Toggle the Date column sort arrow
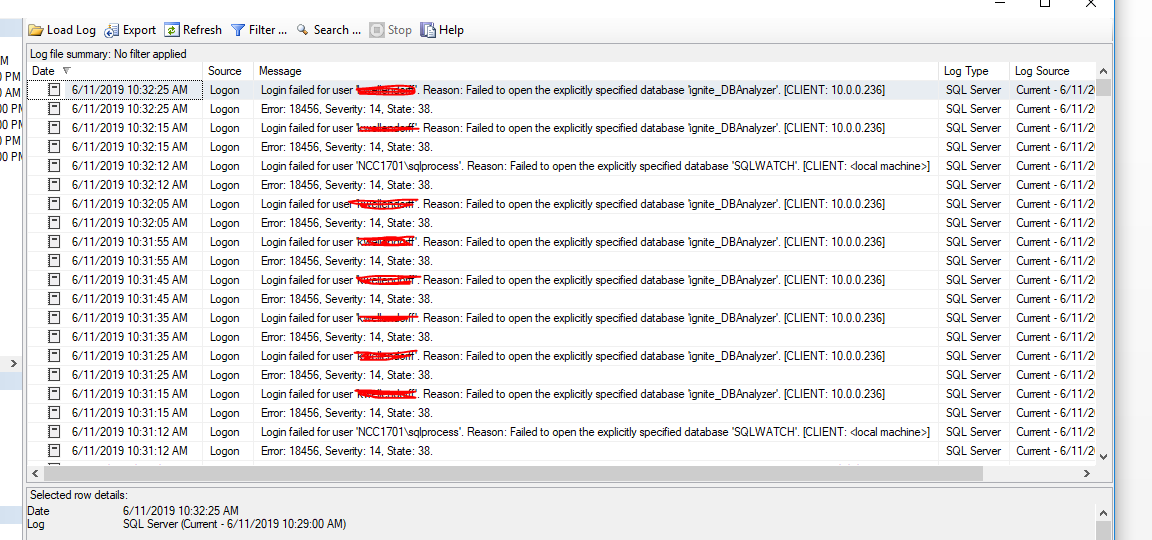Viewport: 1152px width, 540px height. pyautogui.click(x=67, y=71)
